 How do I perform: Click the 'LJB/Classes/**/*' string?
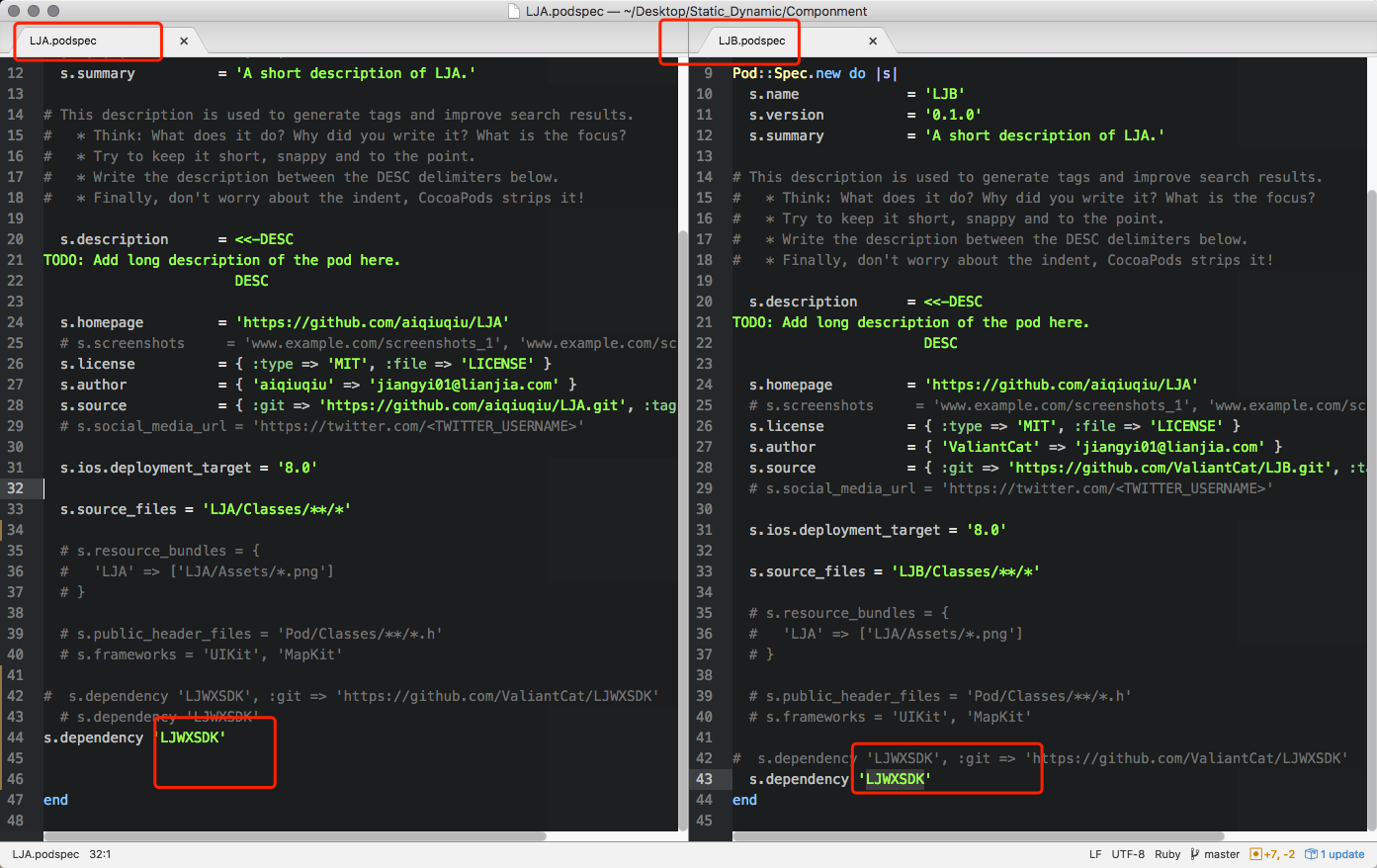pos(966,571)
